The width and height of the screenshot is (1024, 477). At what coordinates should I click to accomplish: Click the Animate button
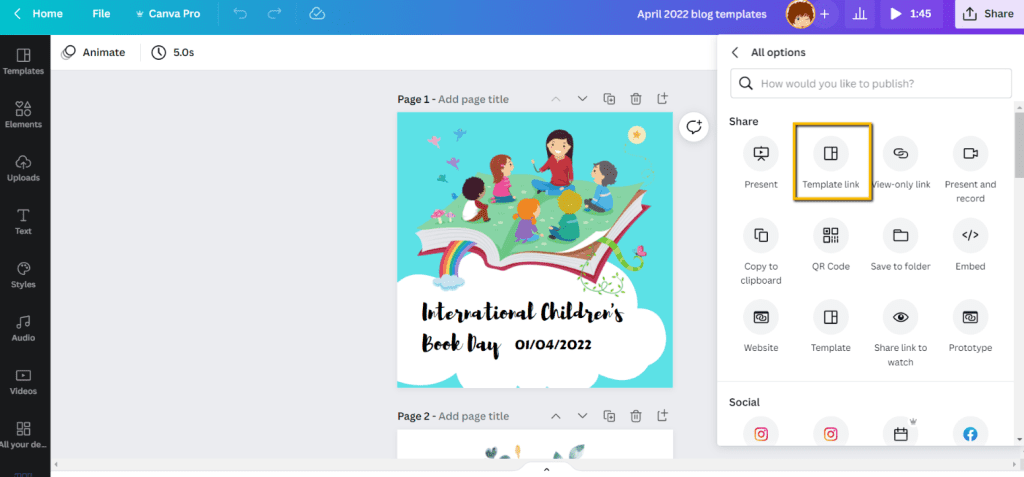(93, 52)
